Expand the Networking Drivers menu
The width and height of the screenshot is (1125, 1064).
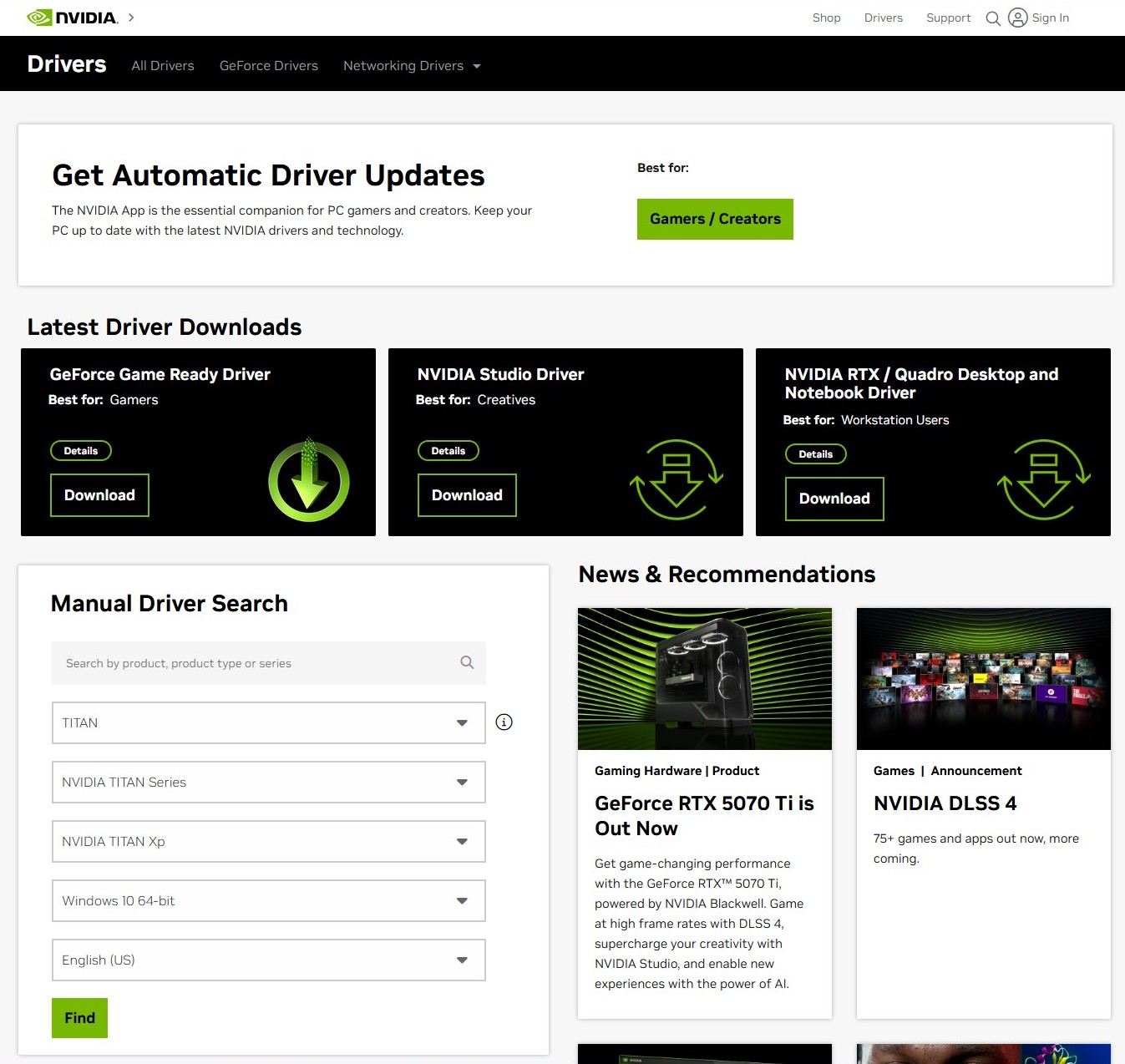tap(412, 65)
